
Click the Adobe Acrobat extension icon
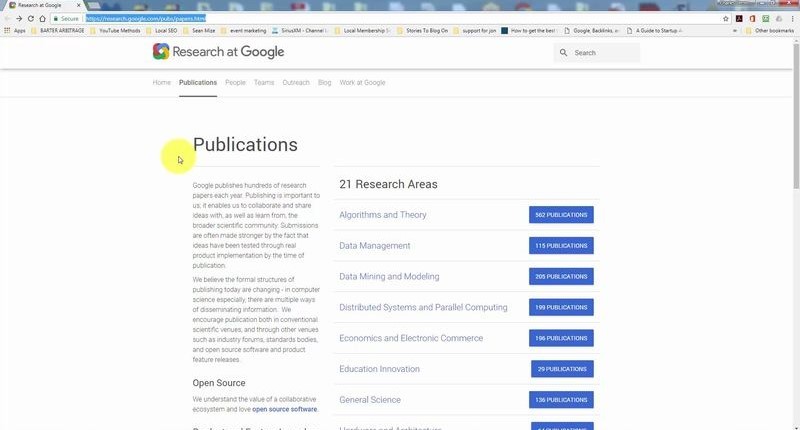pyautogui.click(x=739, y=18)
